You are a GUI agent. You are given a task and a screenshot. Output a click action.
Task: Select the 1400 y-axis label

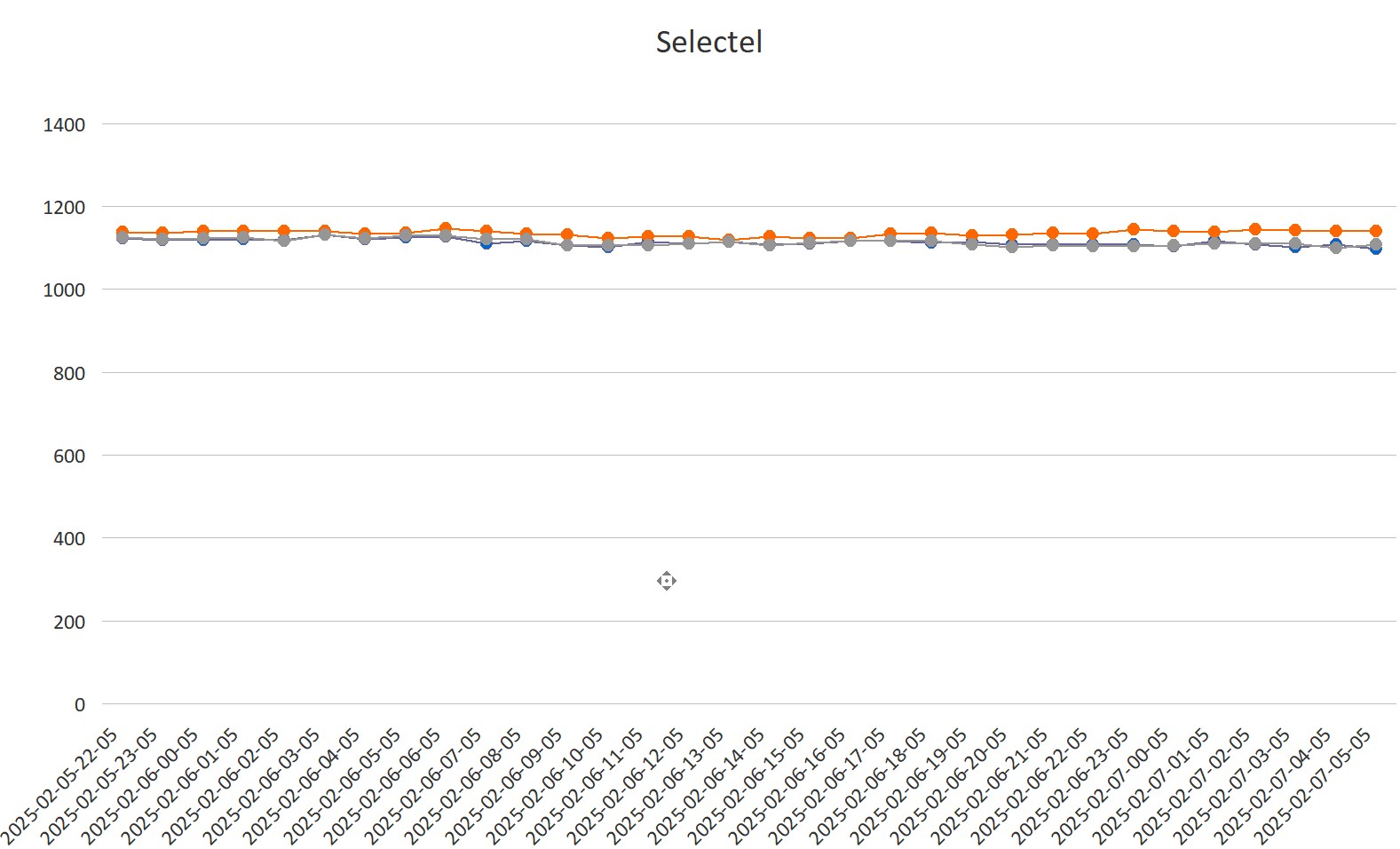pos(64,125)
